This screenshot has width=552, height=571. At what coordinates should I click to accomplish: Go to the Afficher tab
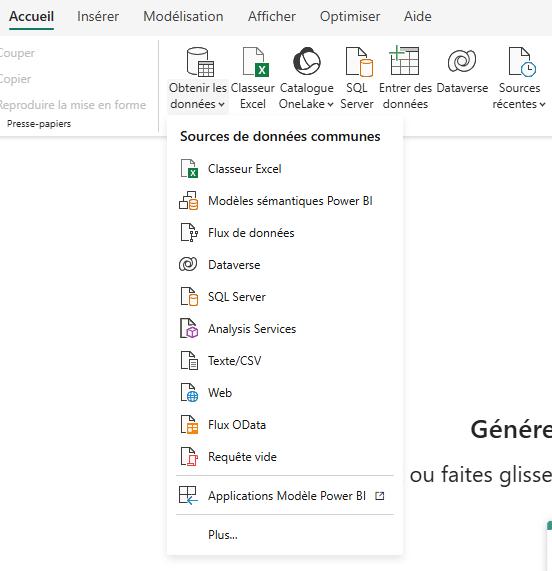click(x=272, y=16)
